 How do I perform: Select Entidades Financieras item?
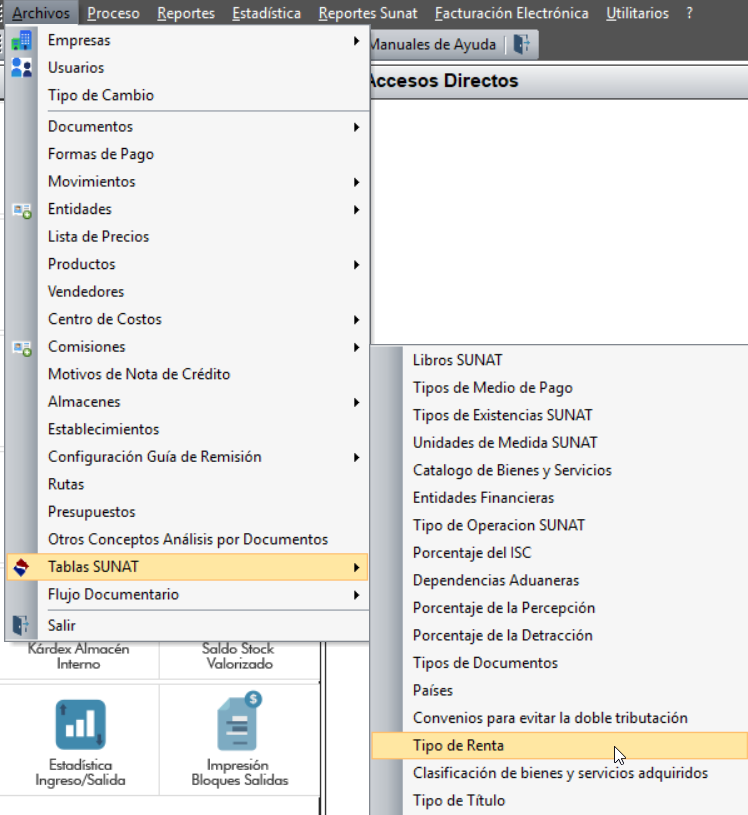pyautogui.click(x=559, y=498)
